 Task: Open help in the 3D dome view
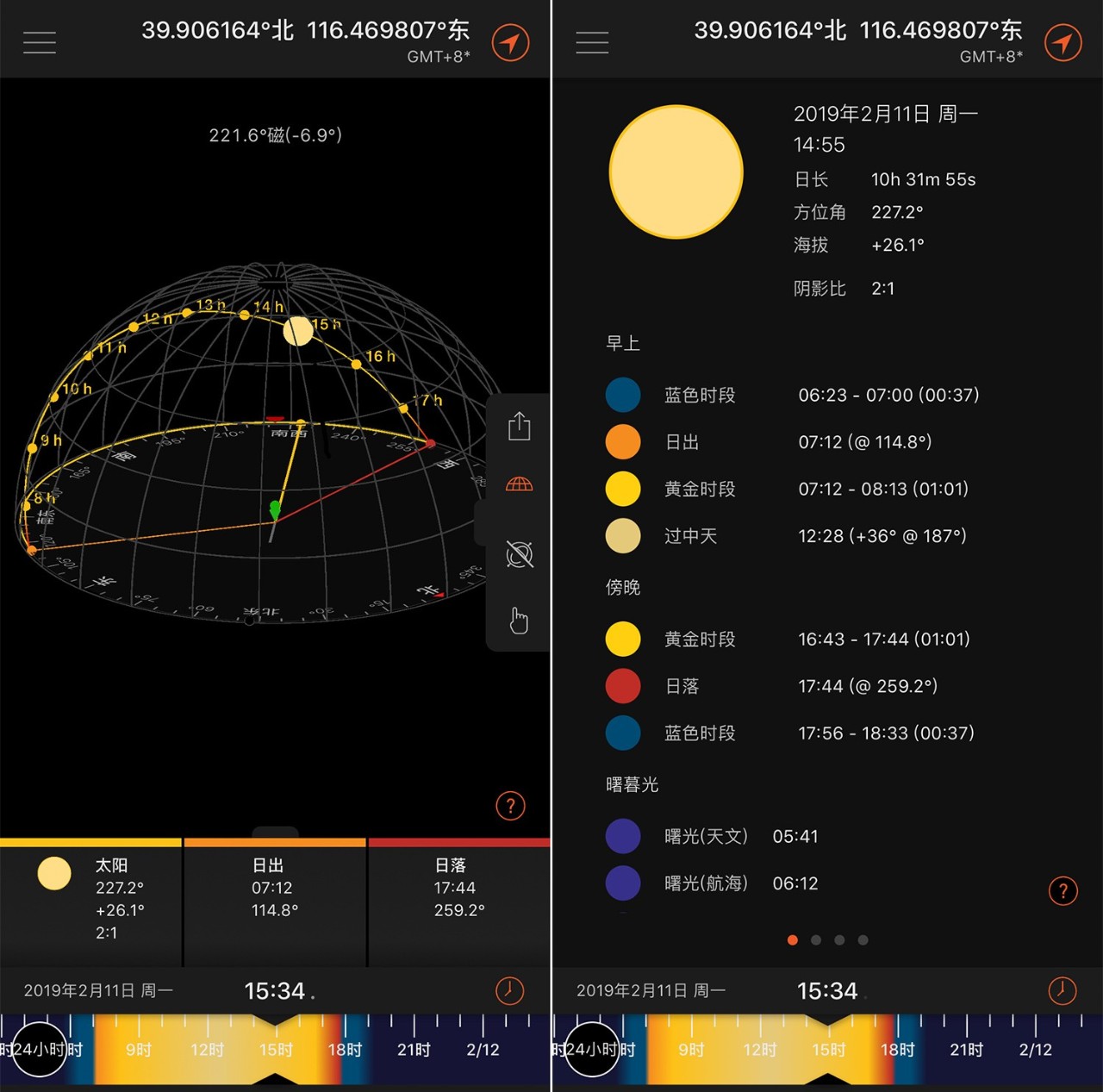tap(511, 806)
